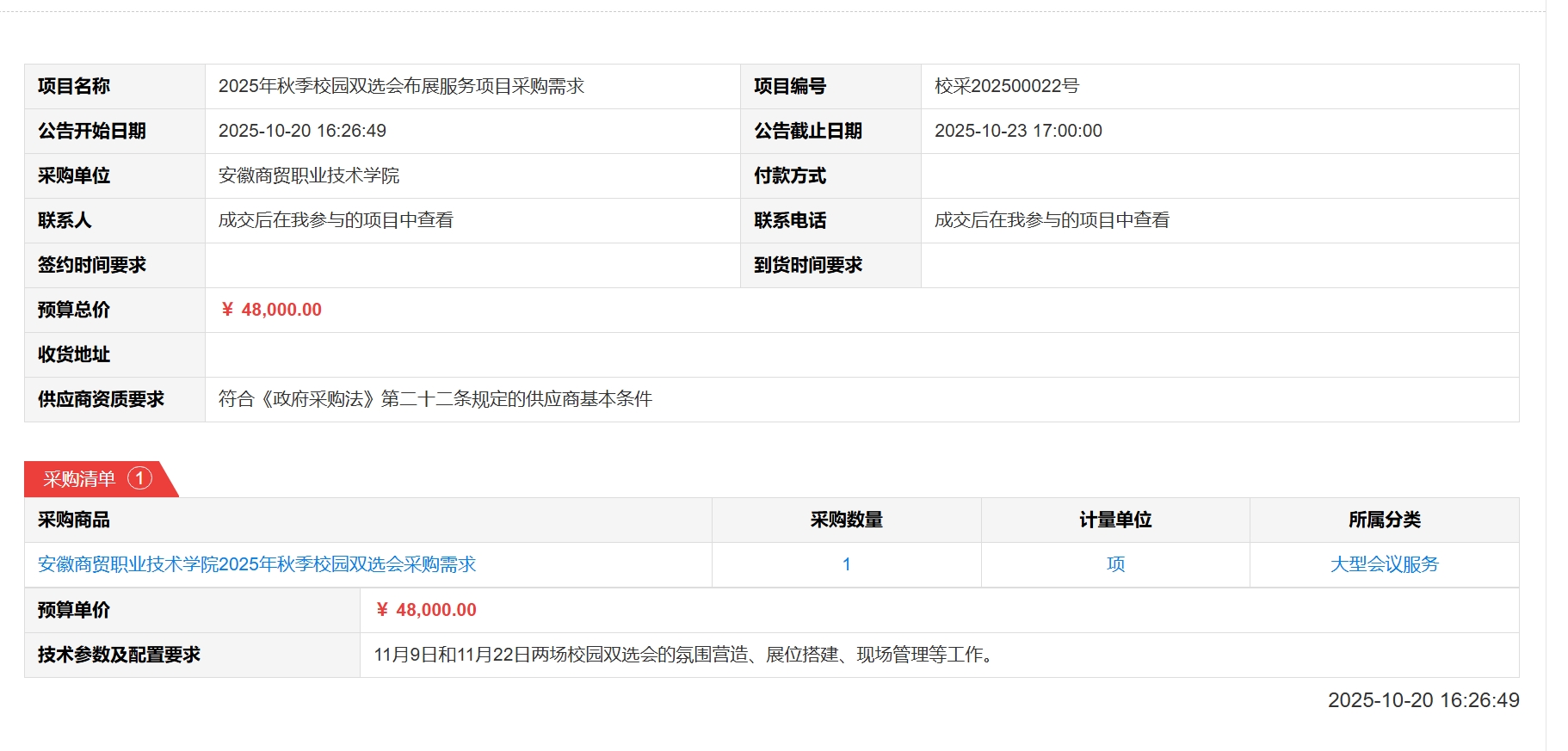
Task: Click the circled number 1 badge
Action: 139,478
